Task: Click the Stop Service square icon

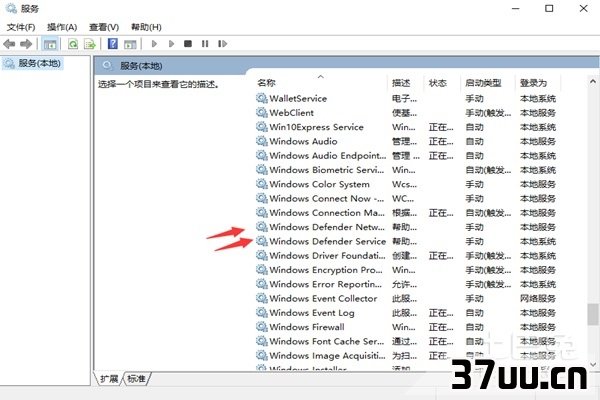Action: [188, 44]
